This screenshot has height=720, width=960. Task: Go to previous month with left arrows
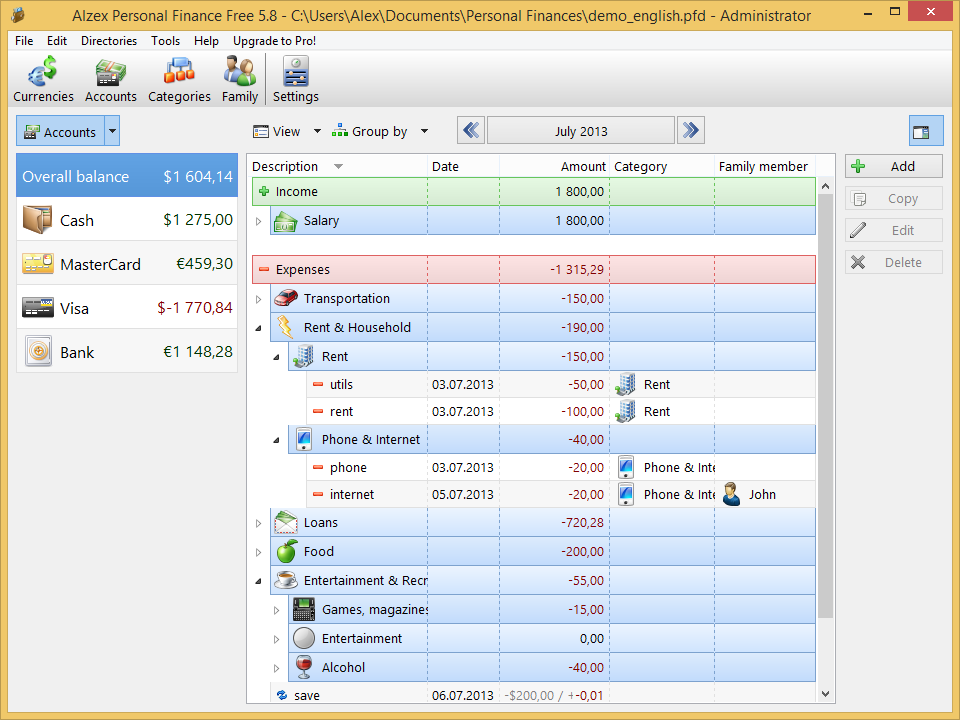click(471, 130)
